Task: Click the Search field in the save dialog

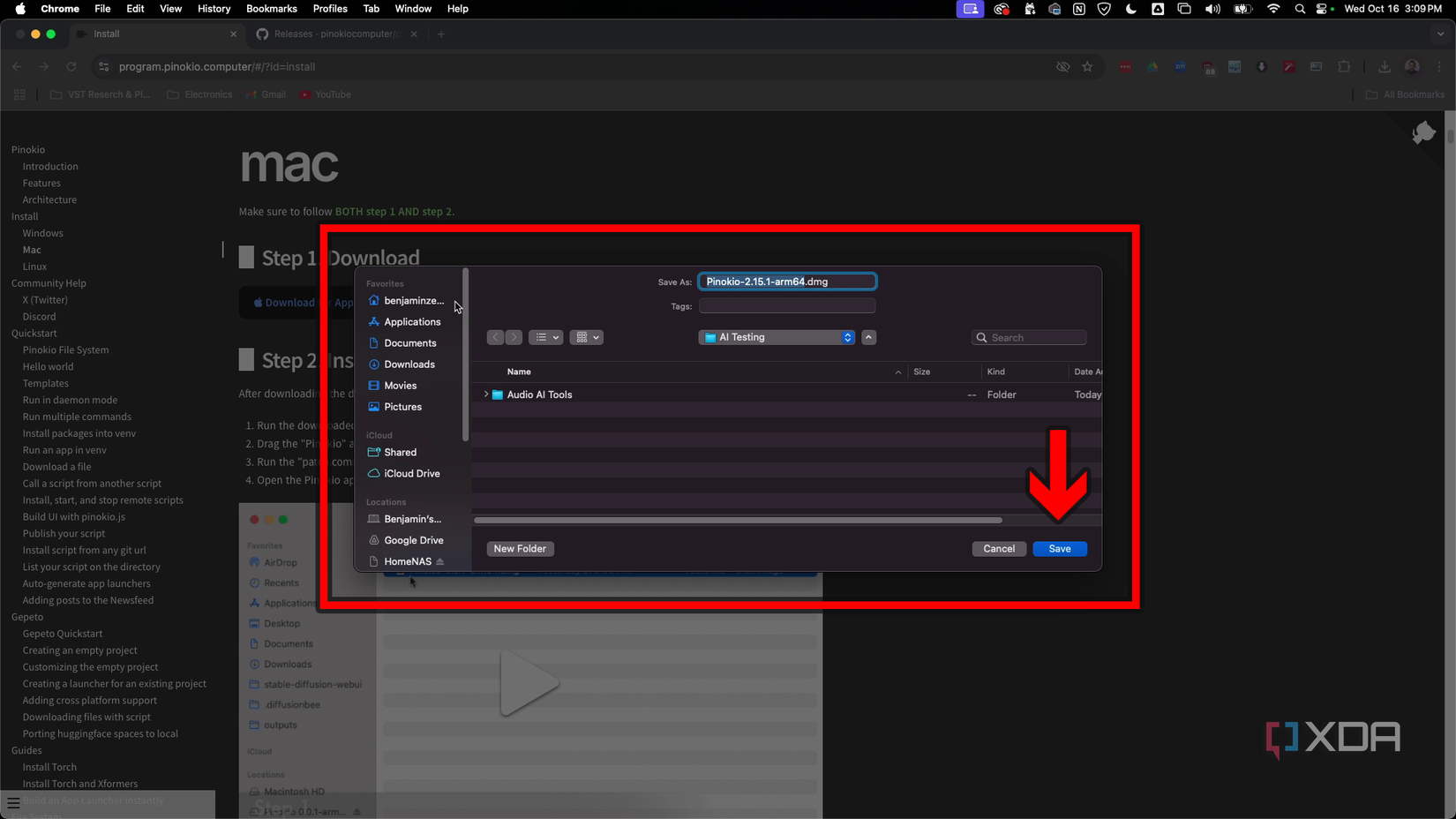Action: (x=1029, y=338)
